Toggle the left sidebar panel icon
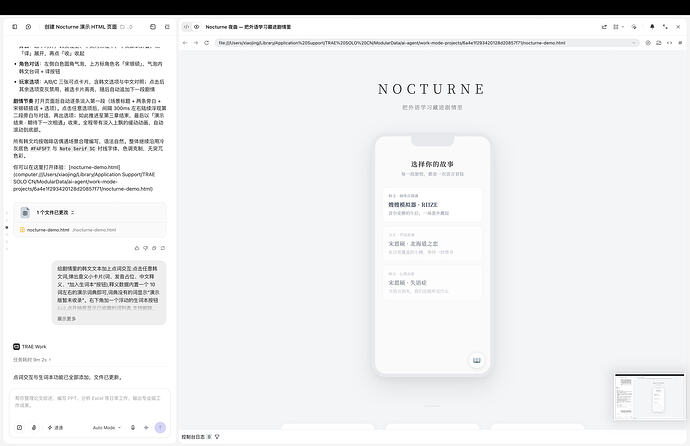The height and width of the screenshot is (446, 690). (x=15, y=27)
